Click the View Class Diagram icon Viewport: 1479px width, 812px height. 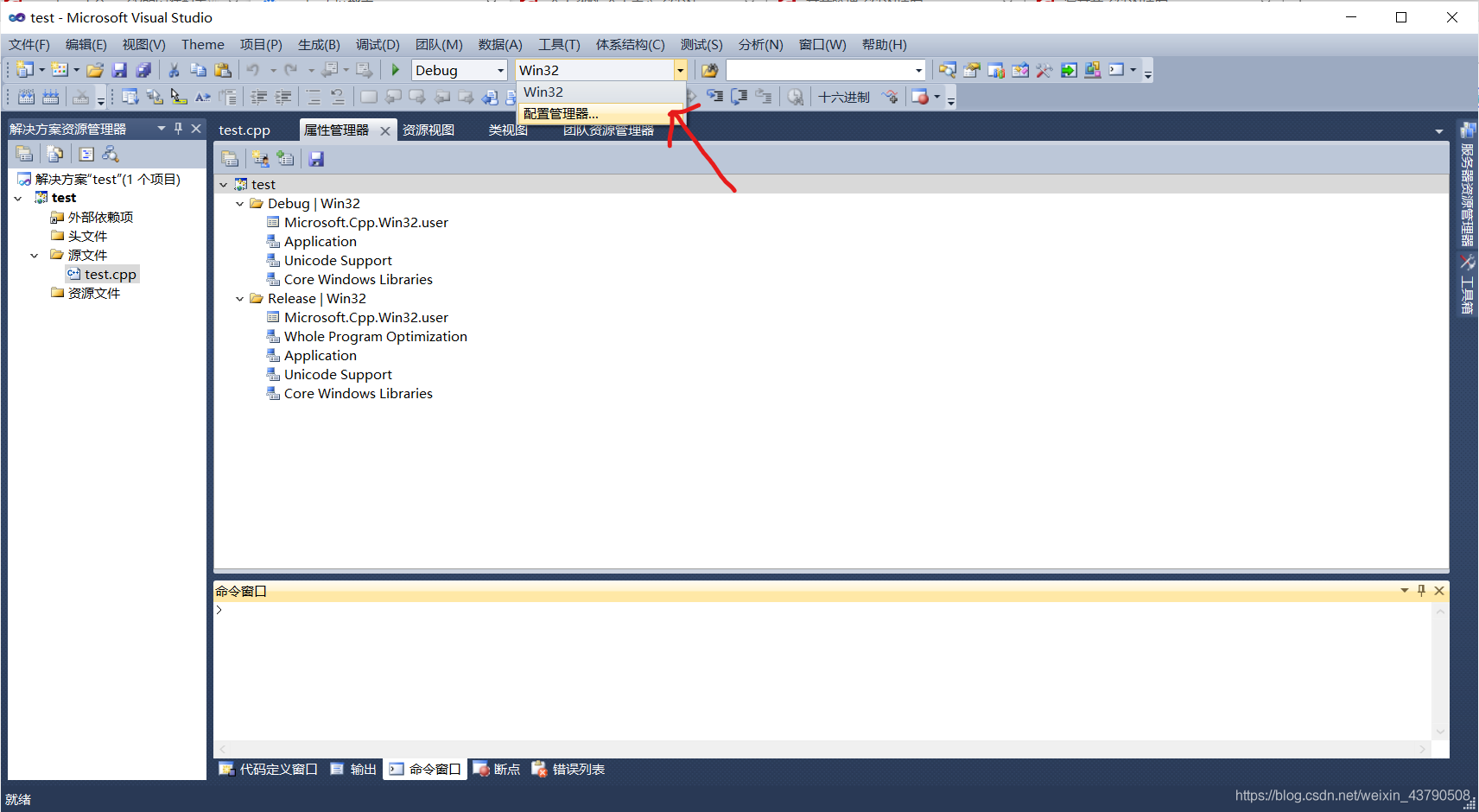point(111,154)
